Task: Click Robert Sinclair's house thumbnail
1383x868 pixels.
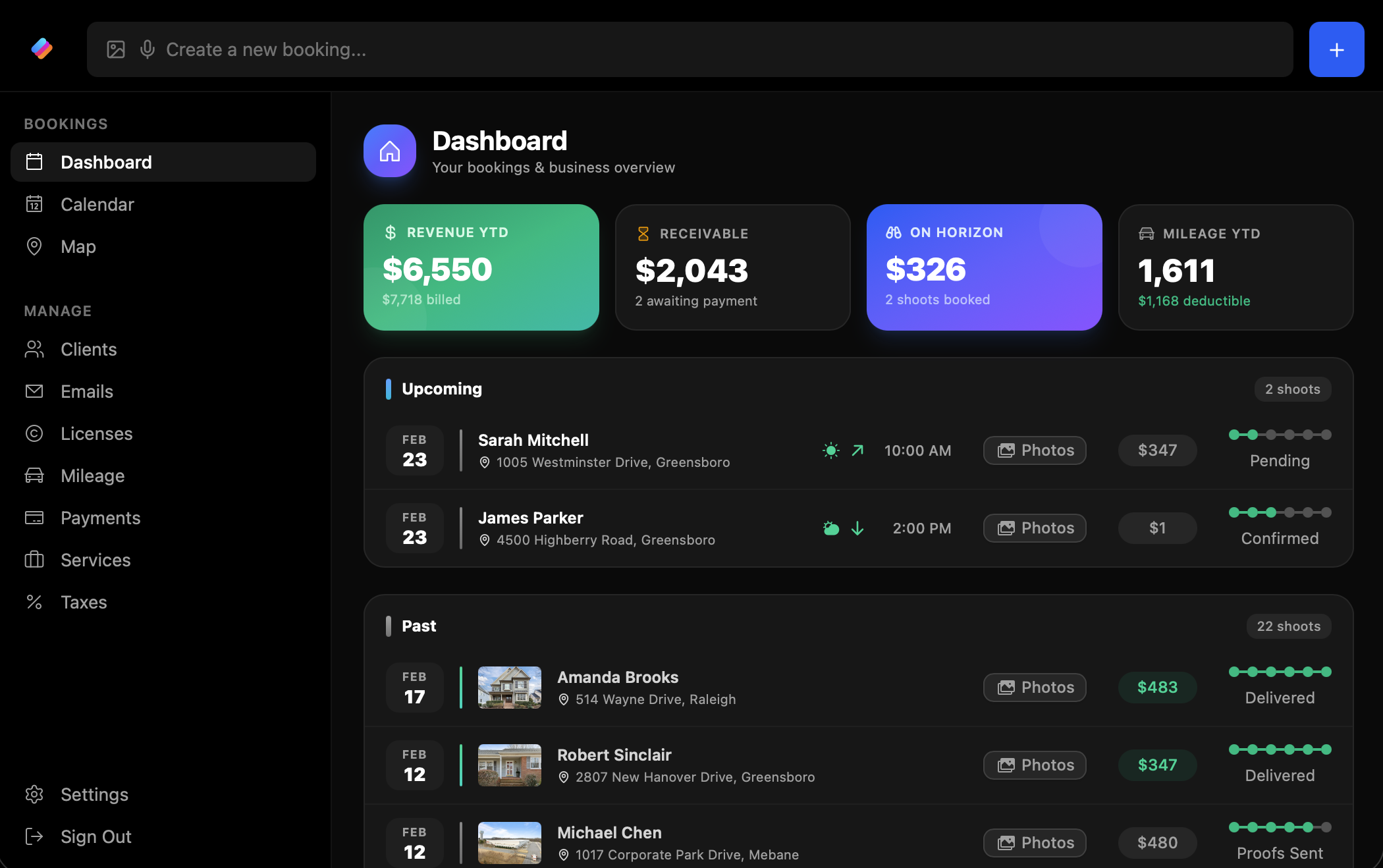Action: pyautogui.click(x=510, y=765)
